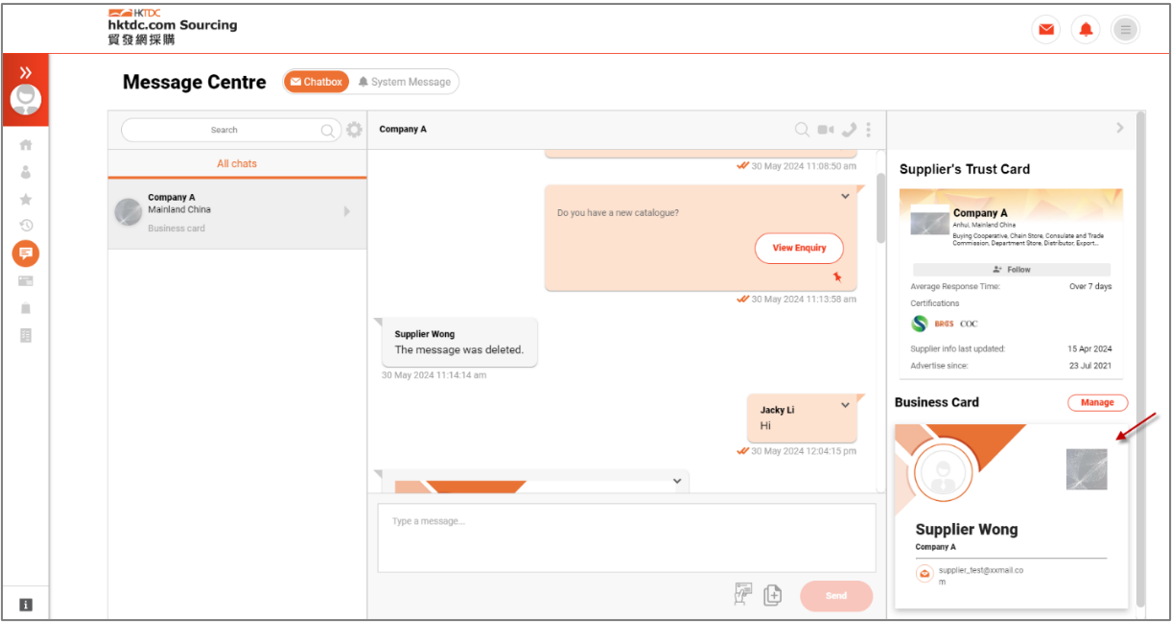Click timestamp '30 May 2024 11:14:14 am'
Screen dimensions: 1174x625
coord(434,375)
